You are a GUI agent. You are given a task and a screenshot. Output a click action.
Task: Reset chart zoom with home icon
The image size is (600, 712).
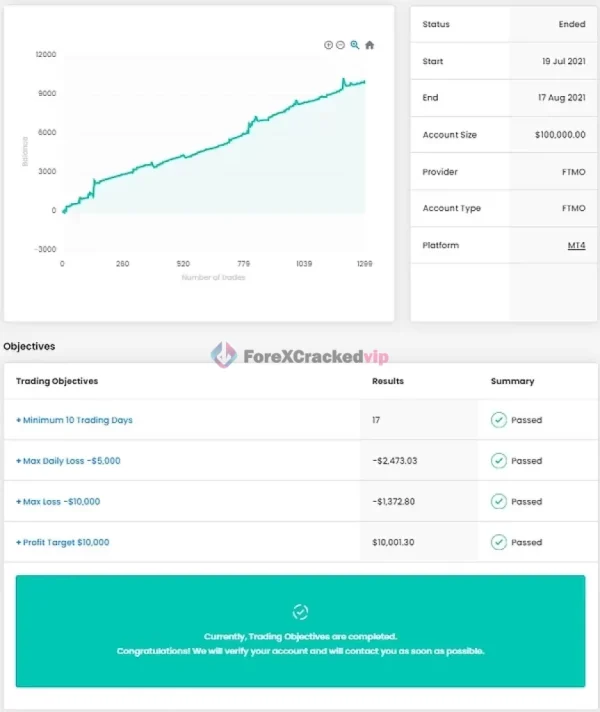(369, 45)
